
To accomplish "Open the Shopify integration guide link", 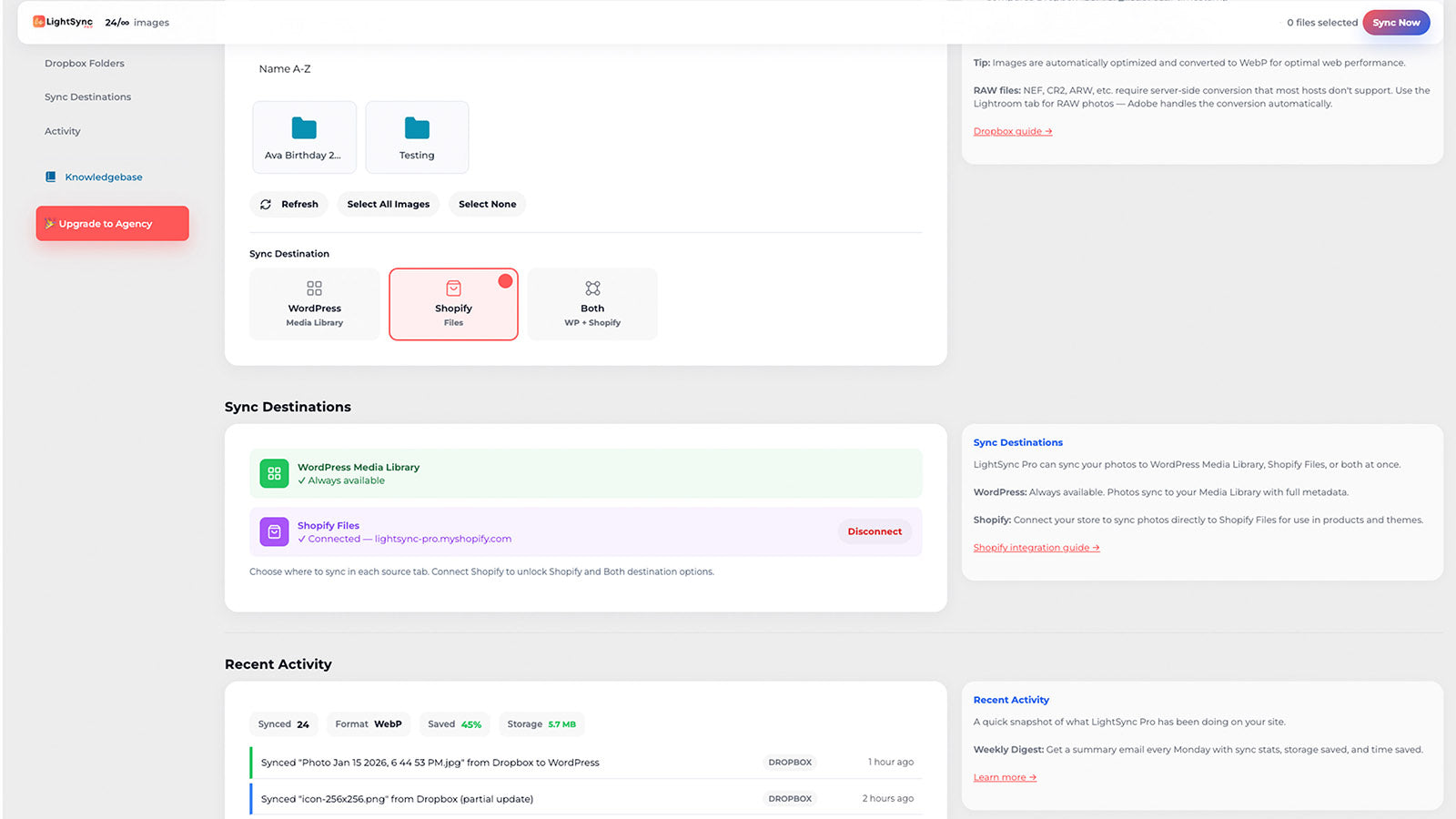I will coord(1036,547).
